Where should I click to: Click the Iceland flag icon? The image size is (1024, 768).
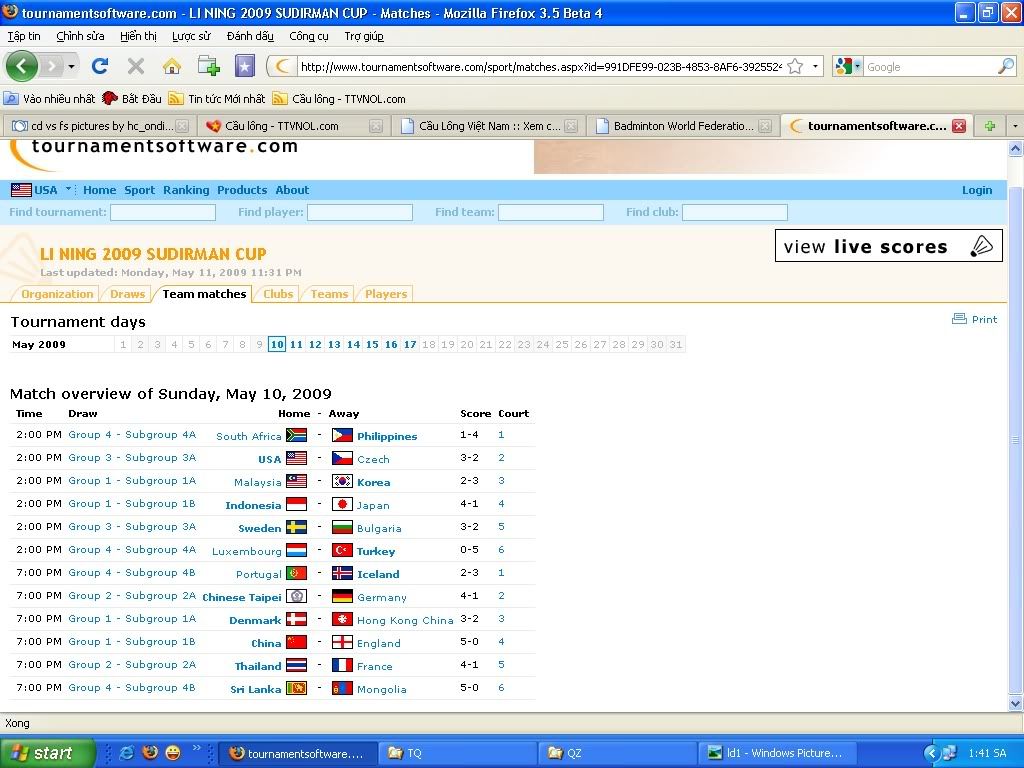pyautogui.click(x=342, y=573)
